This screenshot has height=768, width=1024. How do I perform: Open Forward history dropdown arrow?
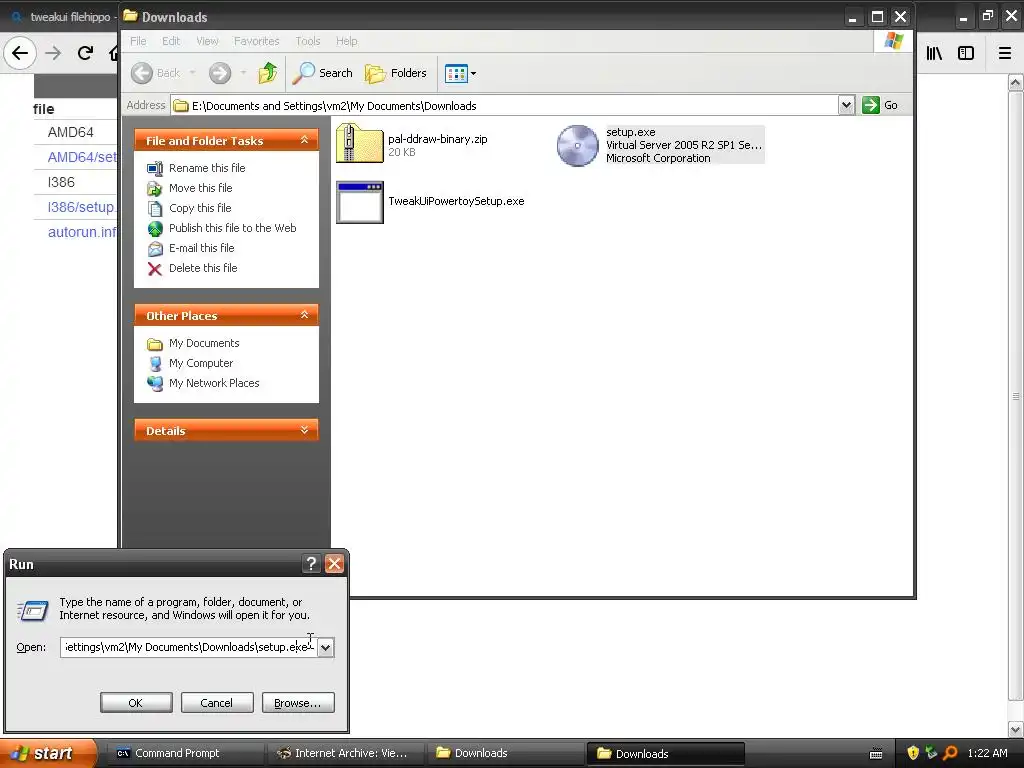243,73
